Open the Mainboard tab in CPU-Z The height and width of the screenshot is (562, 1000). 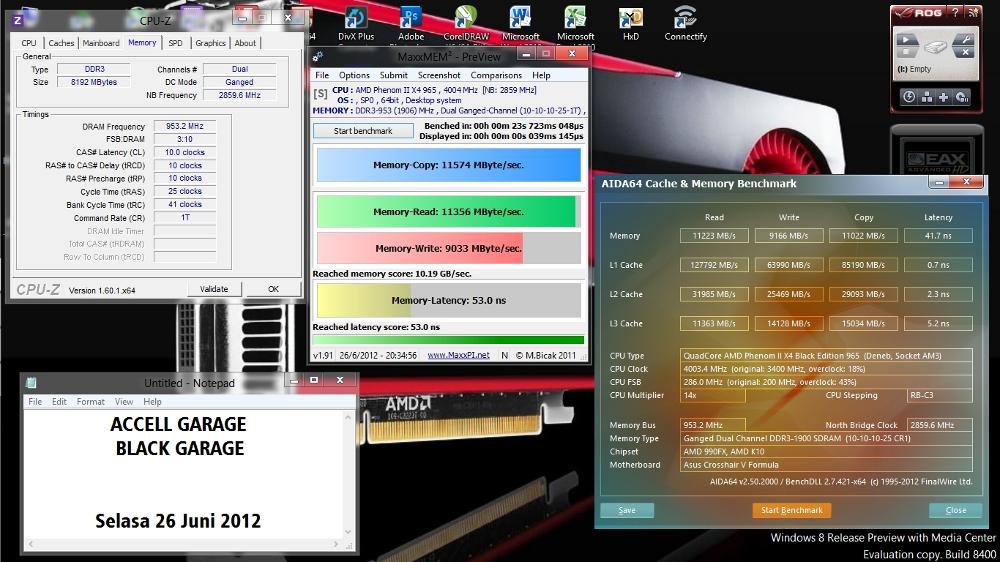(x=101, y=43)
